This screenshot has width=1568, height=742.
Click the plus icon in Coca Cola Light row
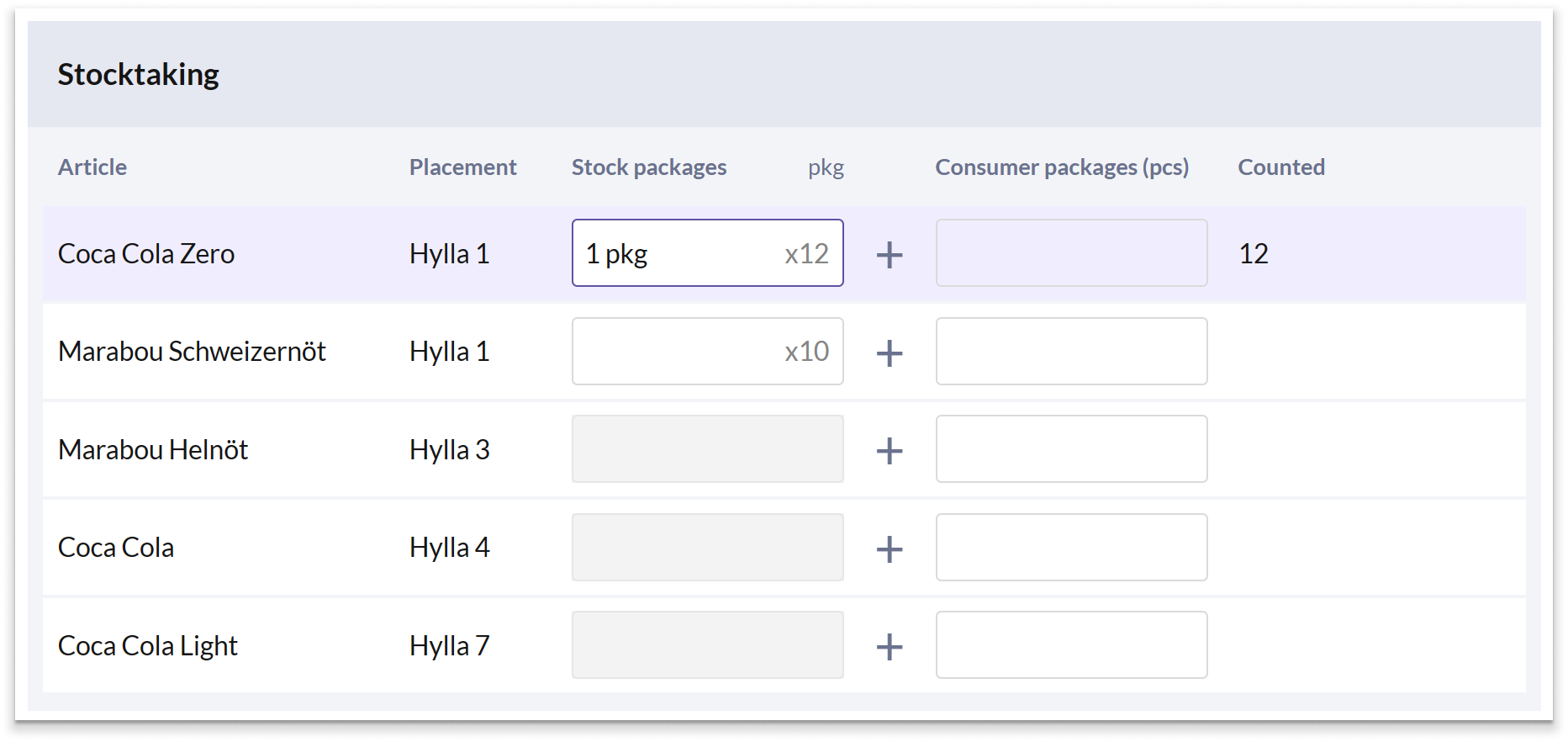pos(889,647)
